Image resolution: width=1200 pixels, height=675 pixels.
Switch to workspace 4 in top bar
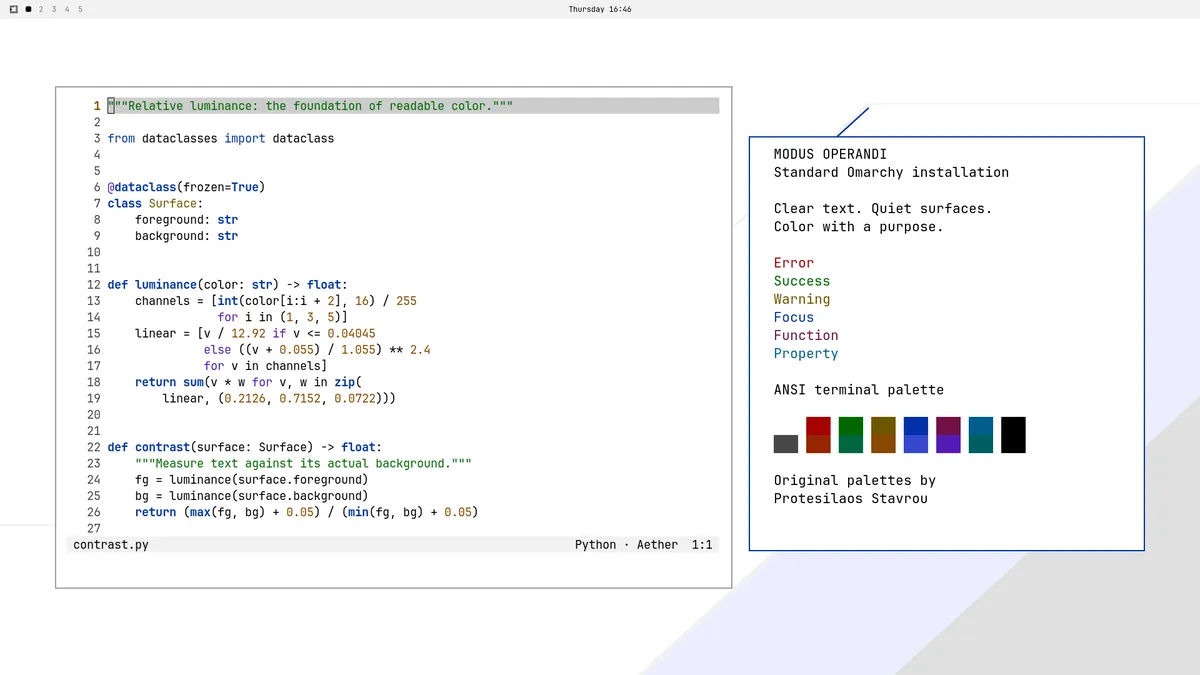coord(67,9)
